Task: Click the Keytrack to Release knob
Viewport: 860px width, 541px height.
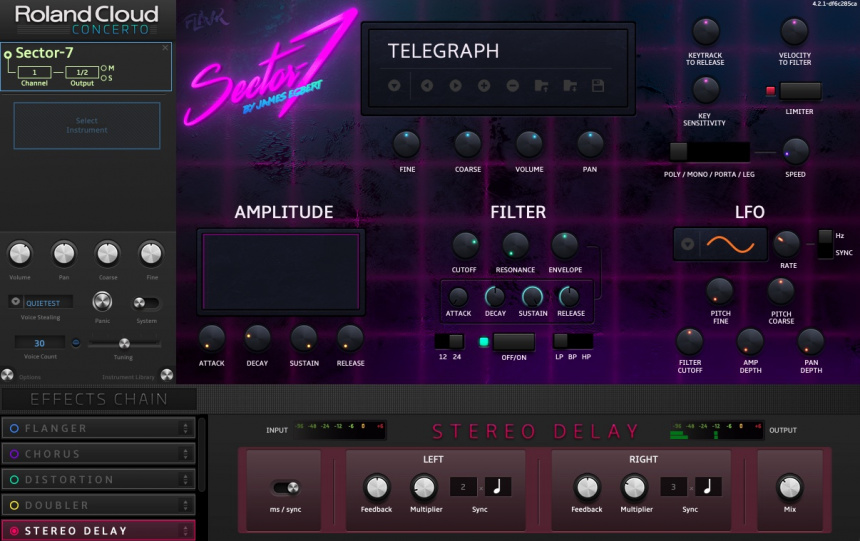Action: pos(705,31)
